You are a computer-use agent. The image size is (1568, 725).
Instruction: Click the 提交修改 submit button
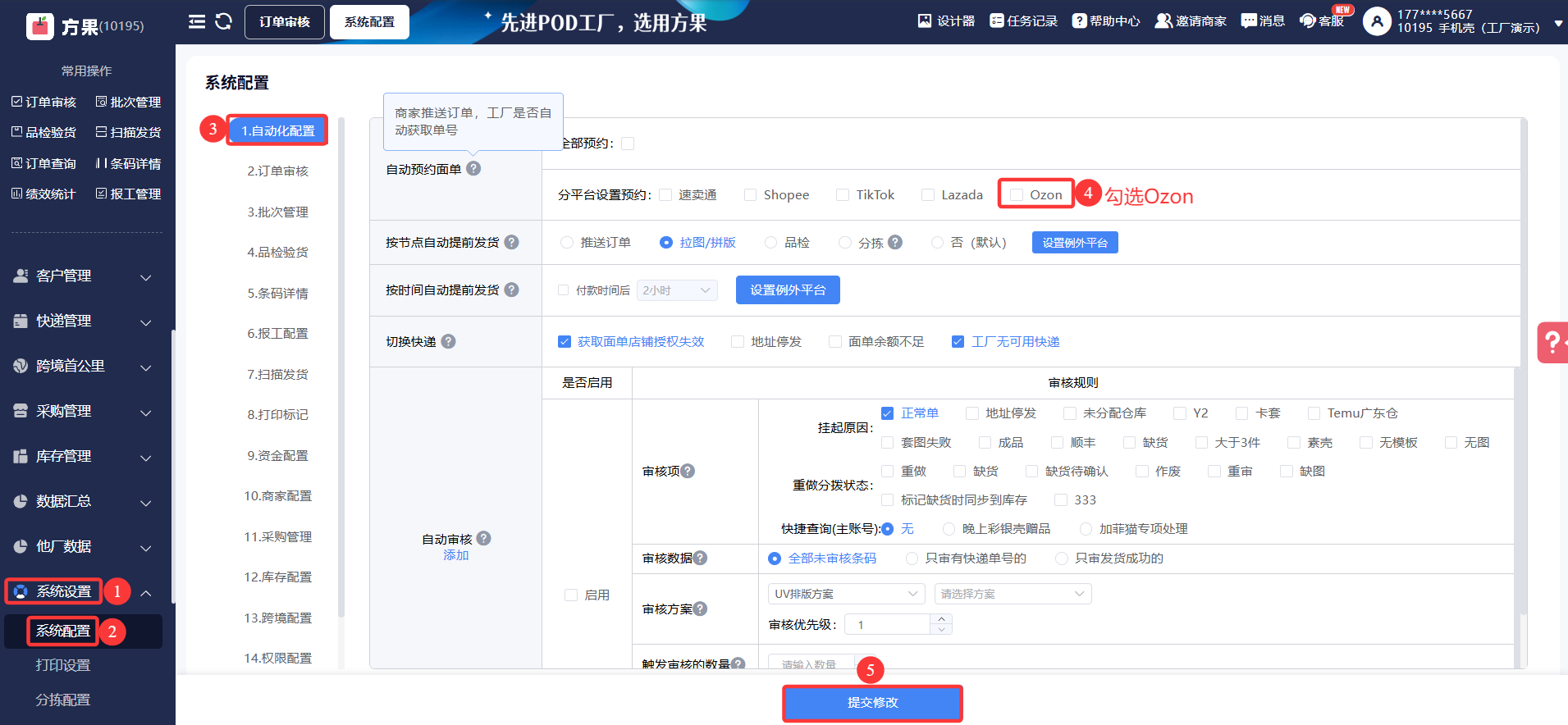(x=872, y=703)
